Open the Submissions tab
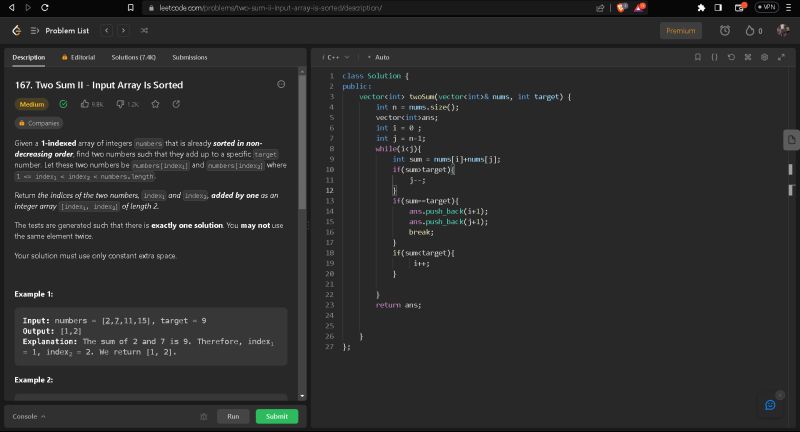The height and width of the screenshot is (432, 800). [190, 58]
